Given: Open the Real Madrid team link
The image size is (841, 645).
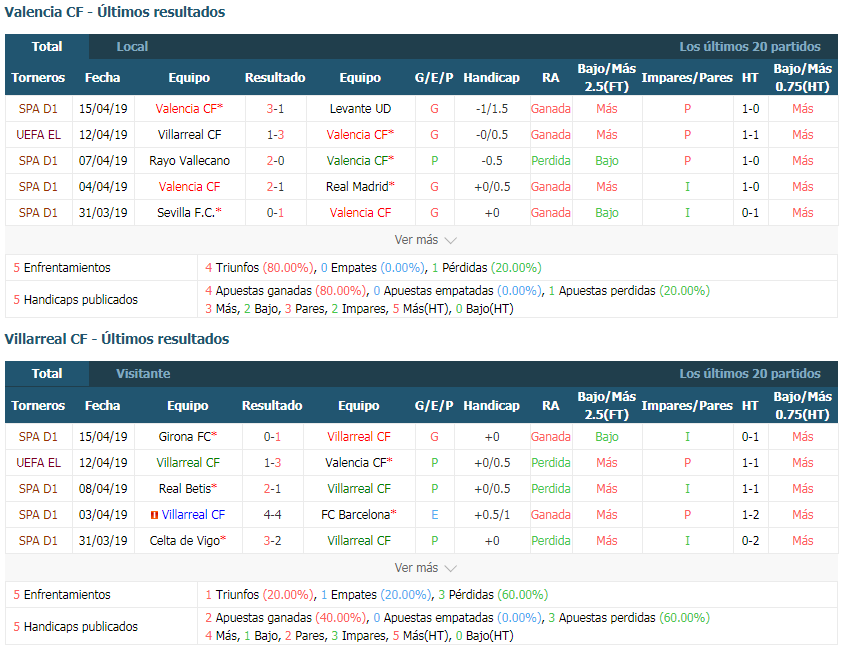Looking at the screenshot, I should point(360,187).
